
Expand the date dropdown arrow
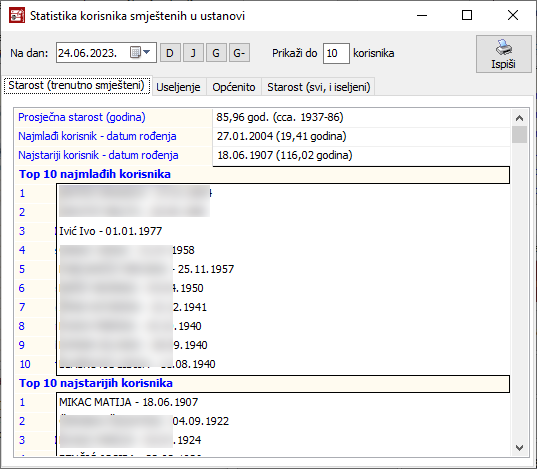click(x=147, y=52)
